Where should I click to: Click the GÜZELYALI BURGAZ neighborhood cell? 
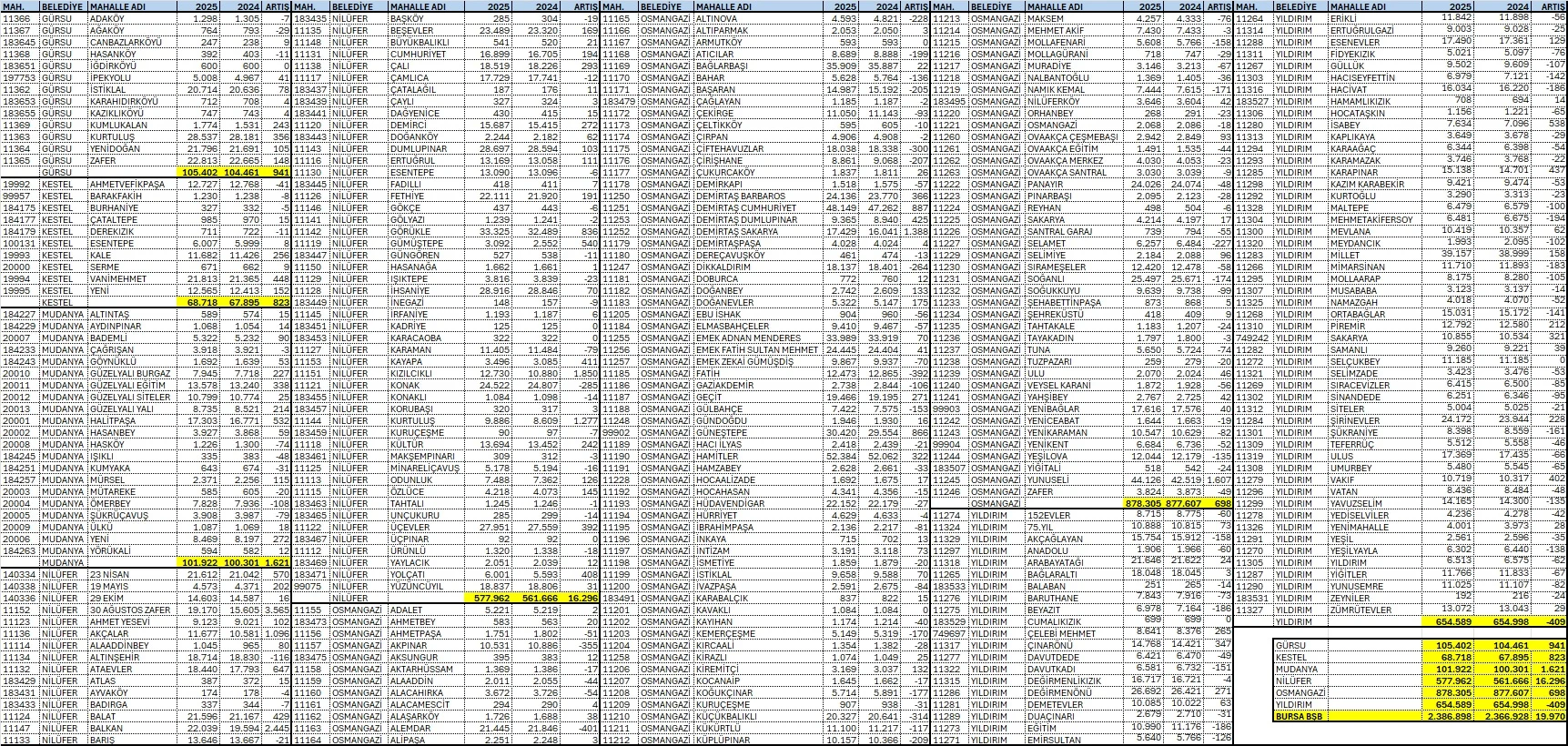[x=131, y=374]
